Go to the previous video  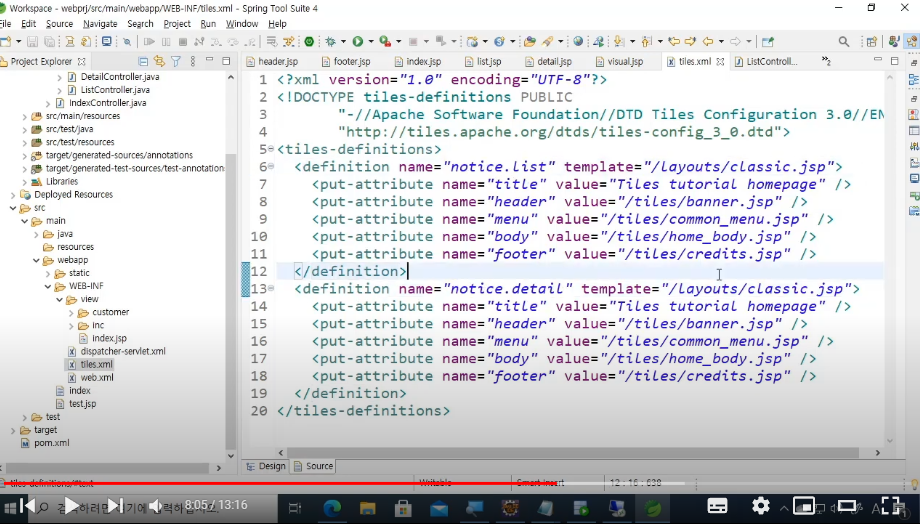point(28,505)
